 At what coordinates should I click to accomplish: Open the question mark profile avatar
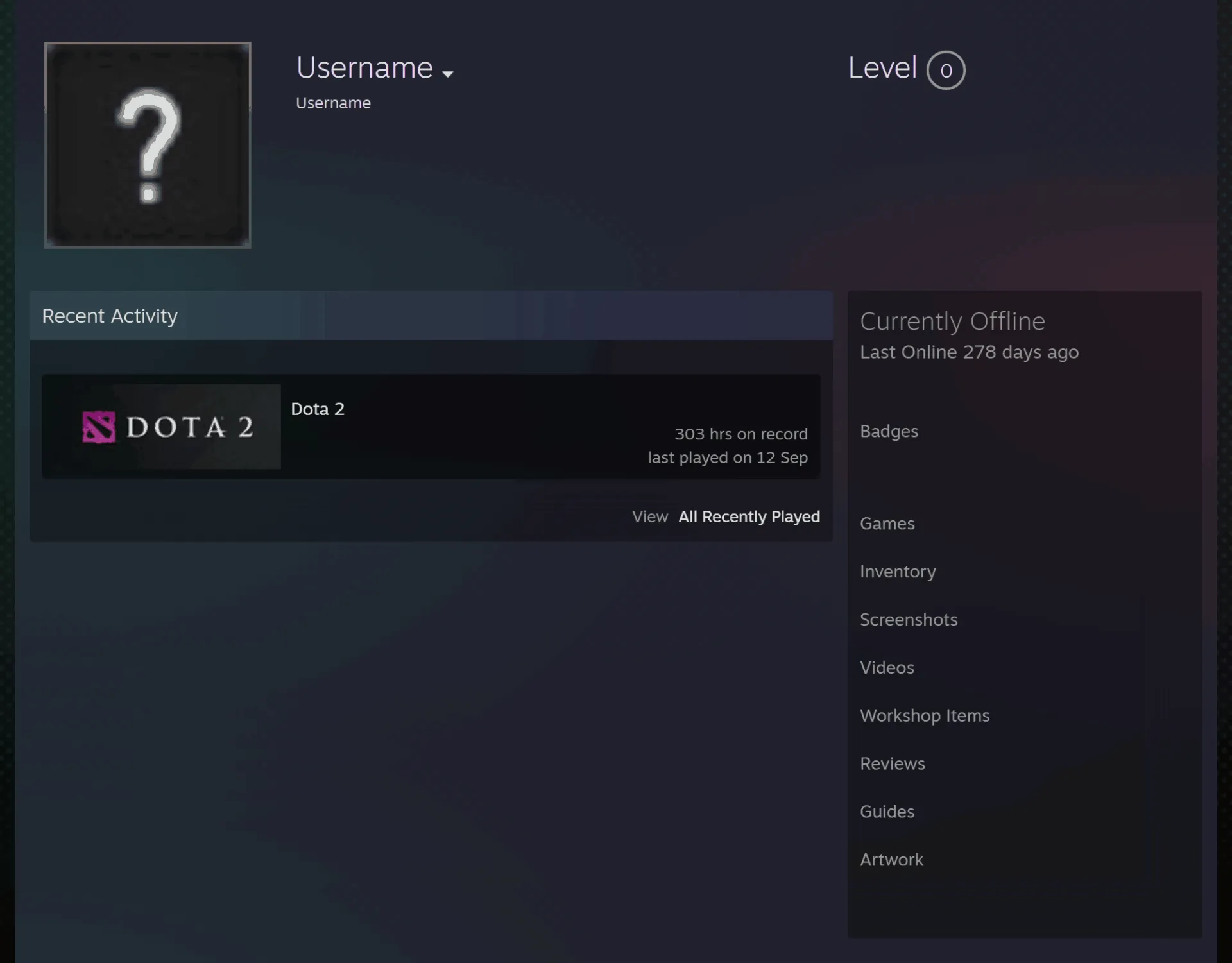coord(148,145)
